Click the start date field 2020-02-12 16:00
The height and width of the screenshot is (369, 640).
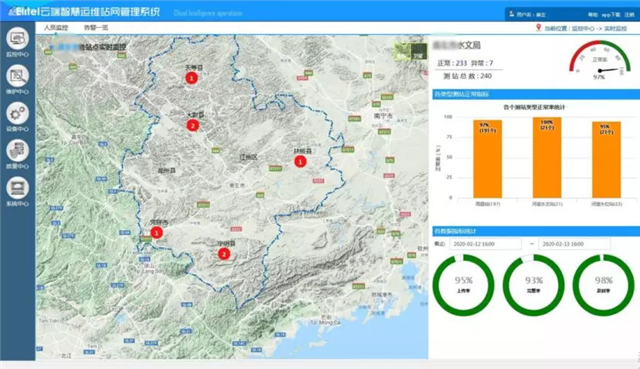(x=485, y=244)
